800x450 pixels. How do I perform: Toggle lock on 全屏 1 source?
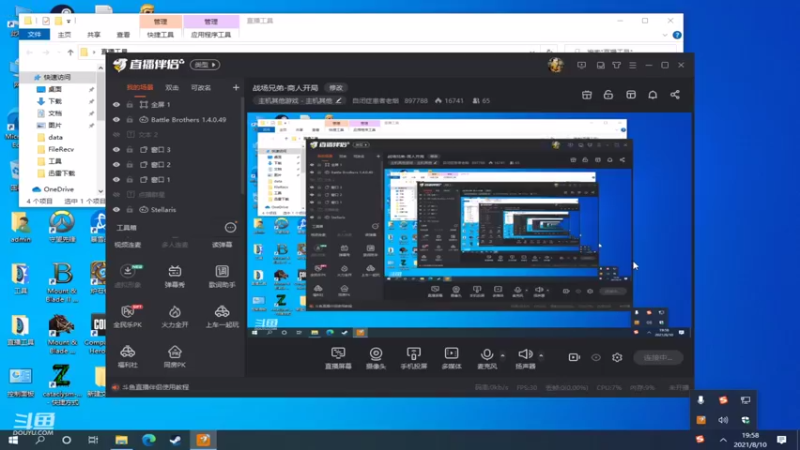(x=130, y=105)
